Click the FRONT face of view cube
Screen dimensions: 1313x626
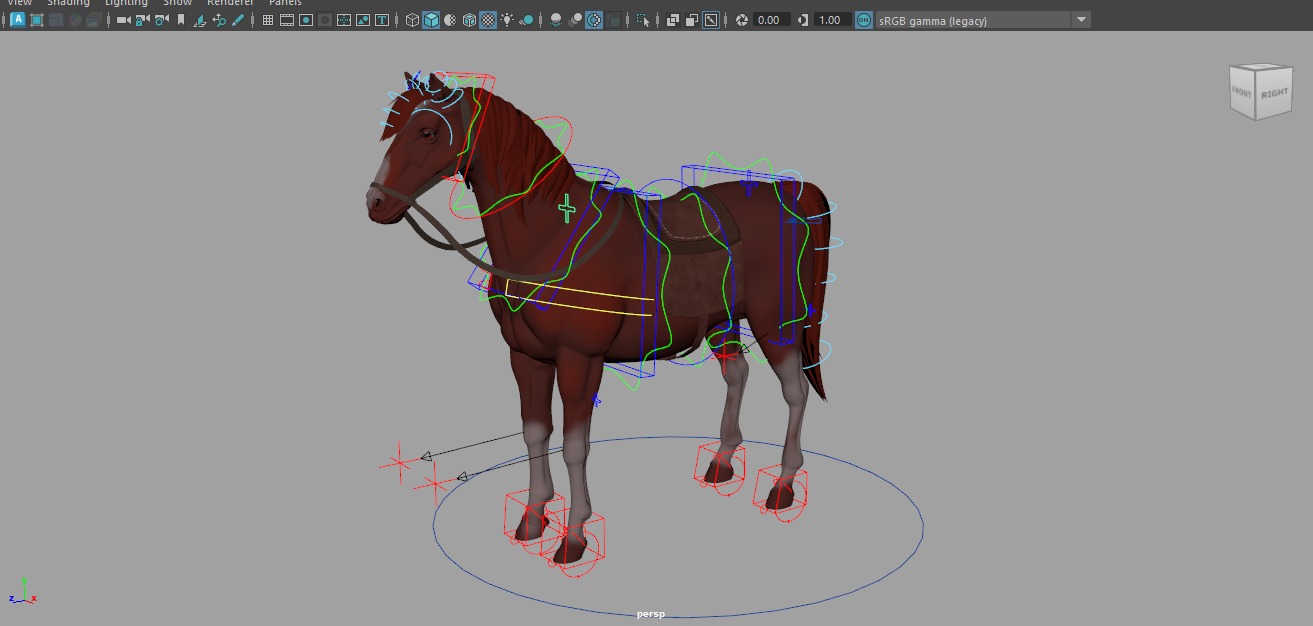pyautogui.click(x=1241, y=93)
